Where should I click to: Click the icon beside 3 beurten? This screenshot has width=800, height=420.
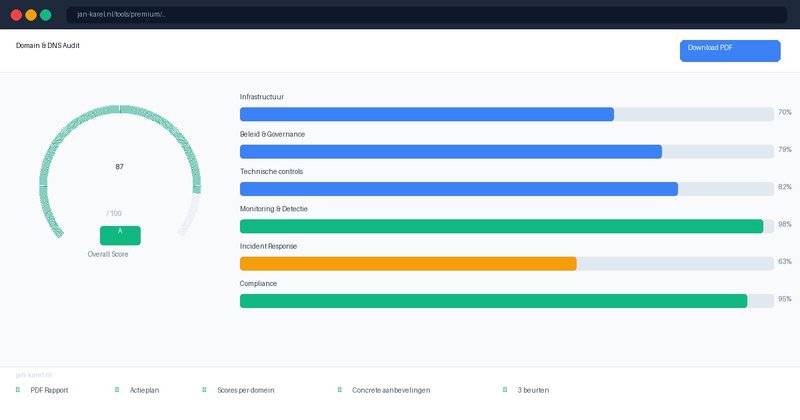click(x=505, y=389)
